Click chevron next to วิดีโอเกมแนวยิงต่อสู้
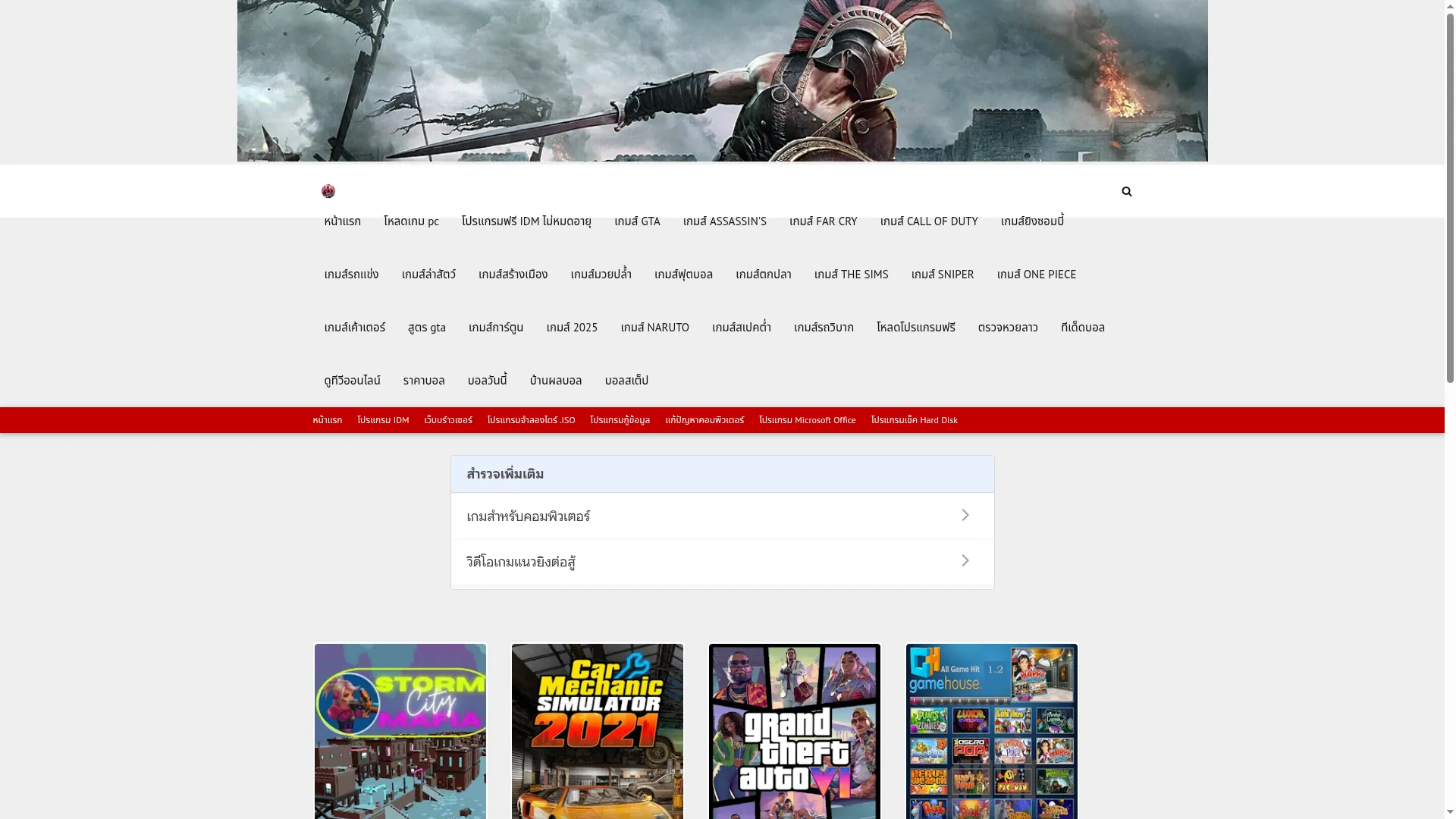The height and width of the screenshot is (819, 1456). pyautogui.click(x=965, y=561)
